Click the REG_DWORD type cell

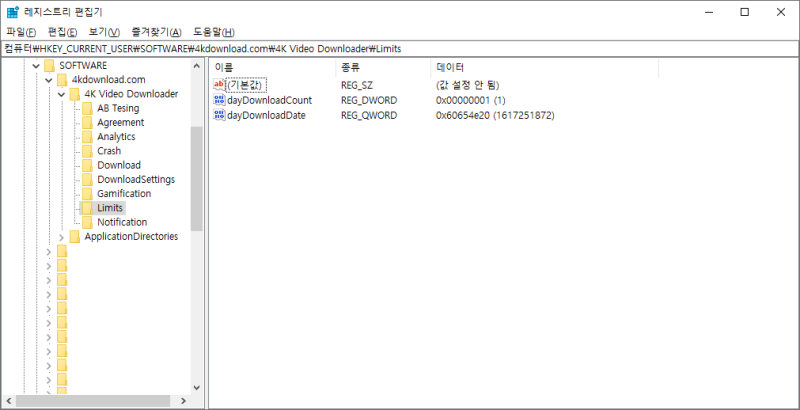click(x=369, y=100)
